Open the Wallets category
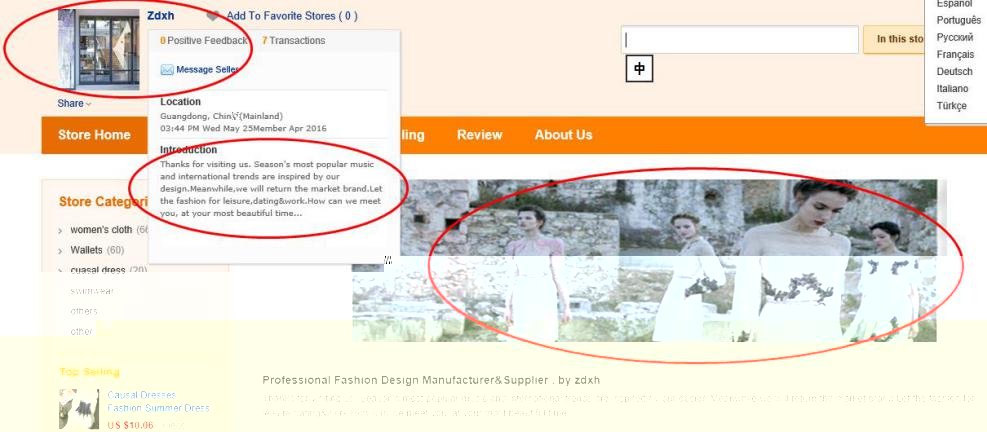The width and height of the screenshot is (987, 432). coord(86,250)
